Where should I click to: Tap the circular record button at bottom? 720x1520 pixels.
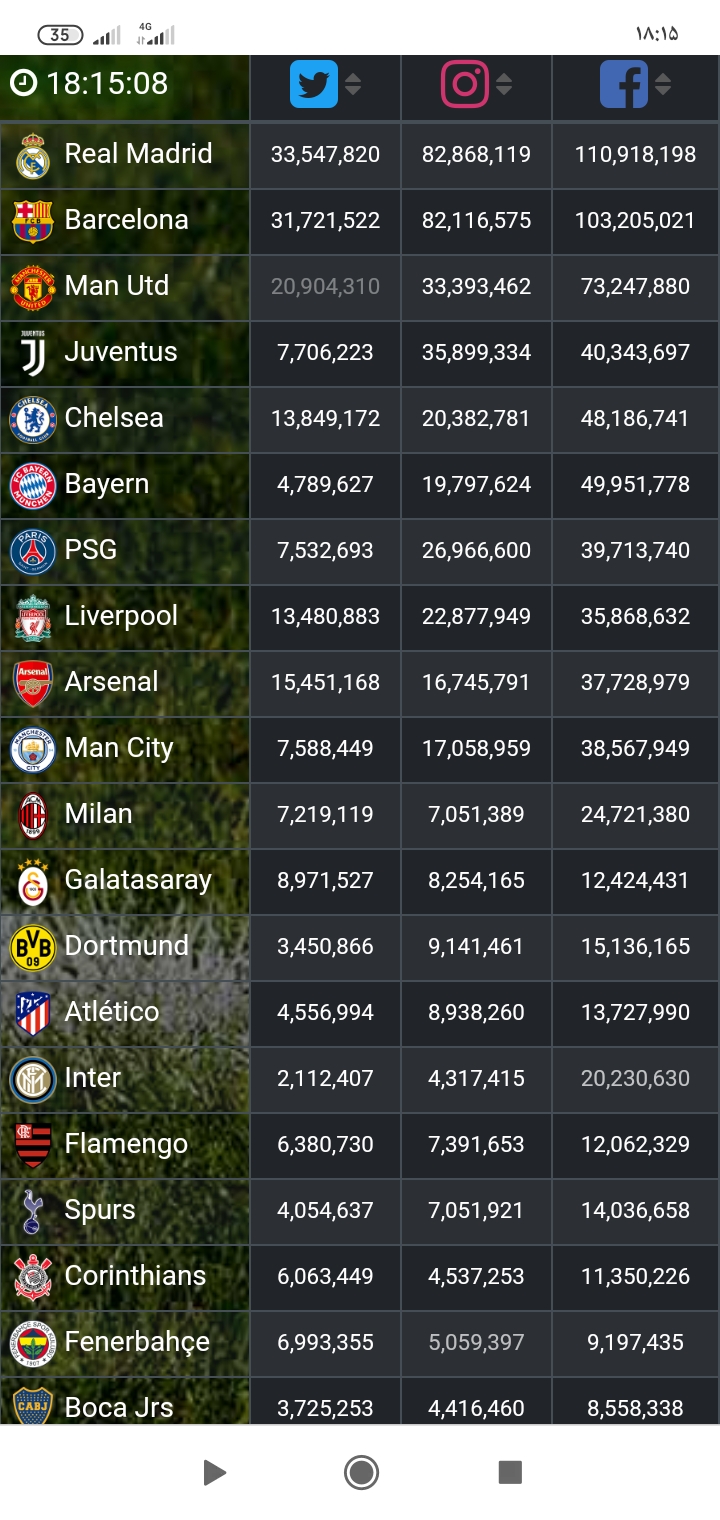(x=361, y=1472)
